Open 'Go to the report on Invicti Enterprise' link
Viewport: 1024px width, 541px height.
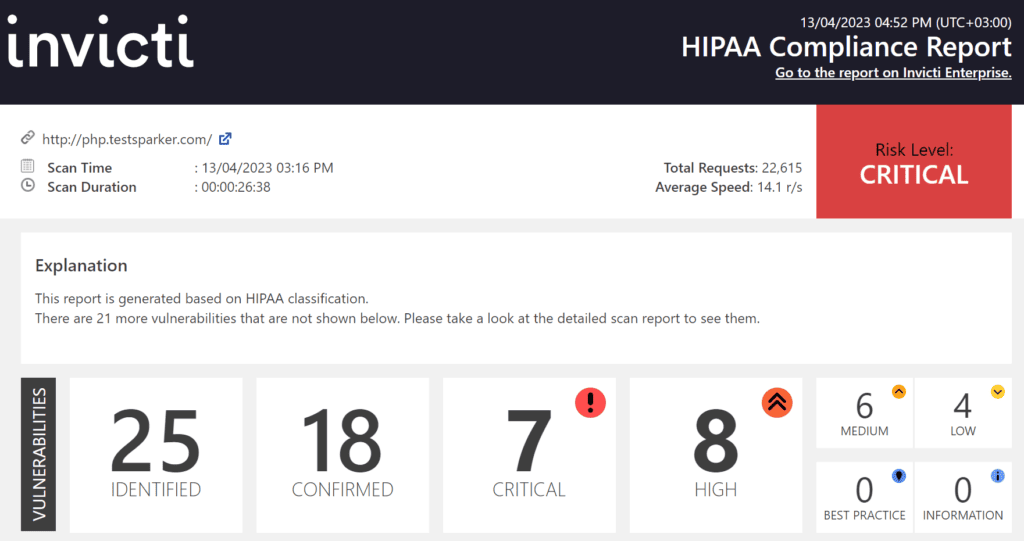tap(893, 73)
